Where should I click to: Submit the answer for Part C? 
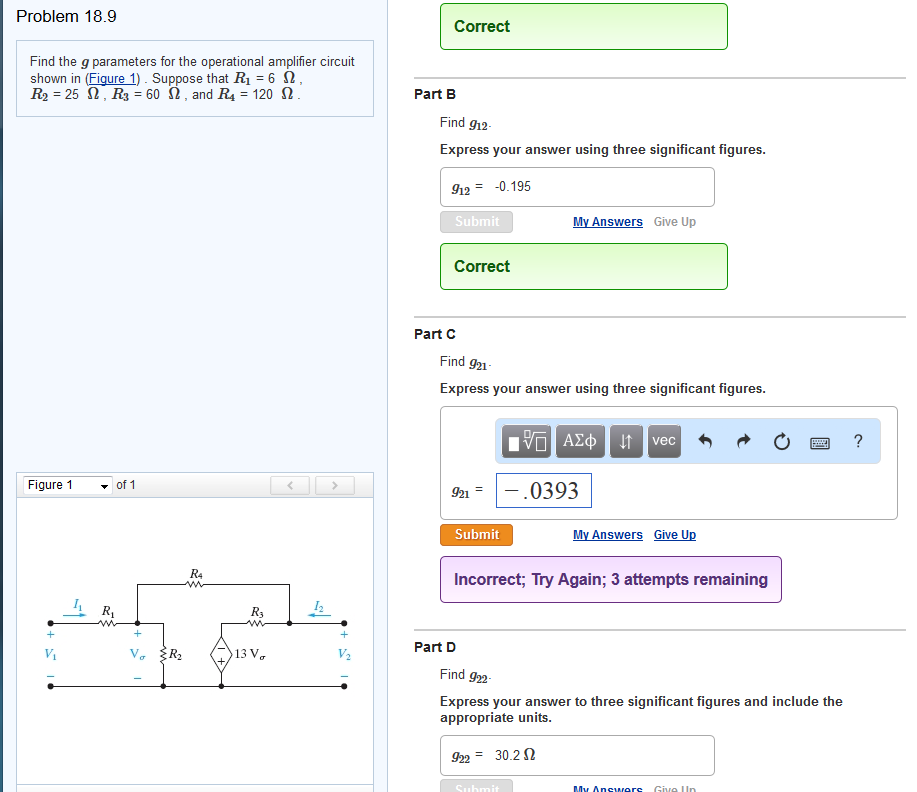point(476,534)
